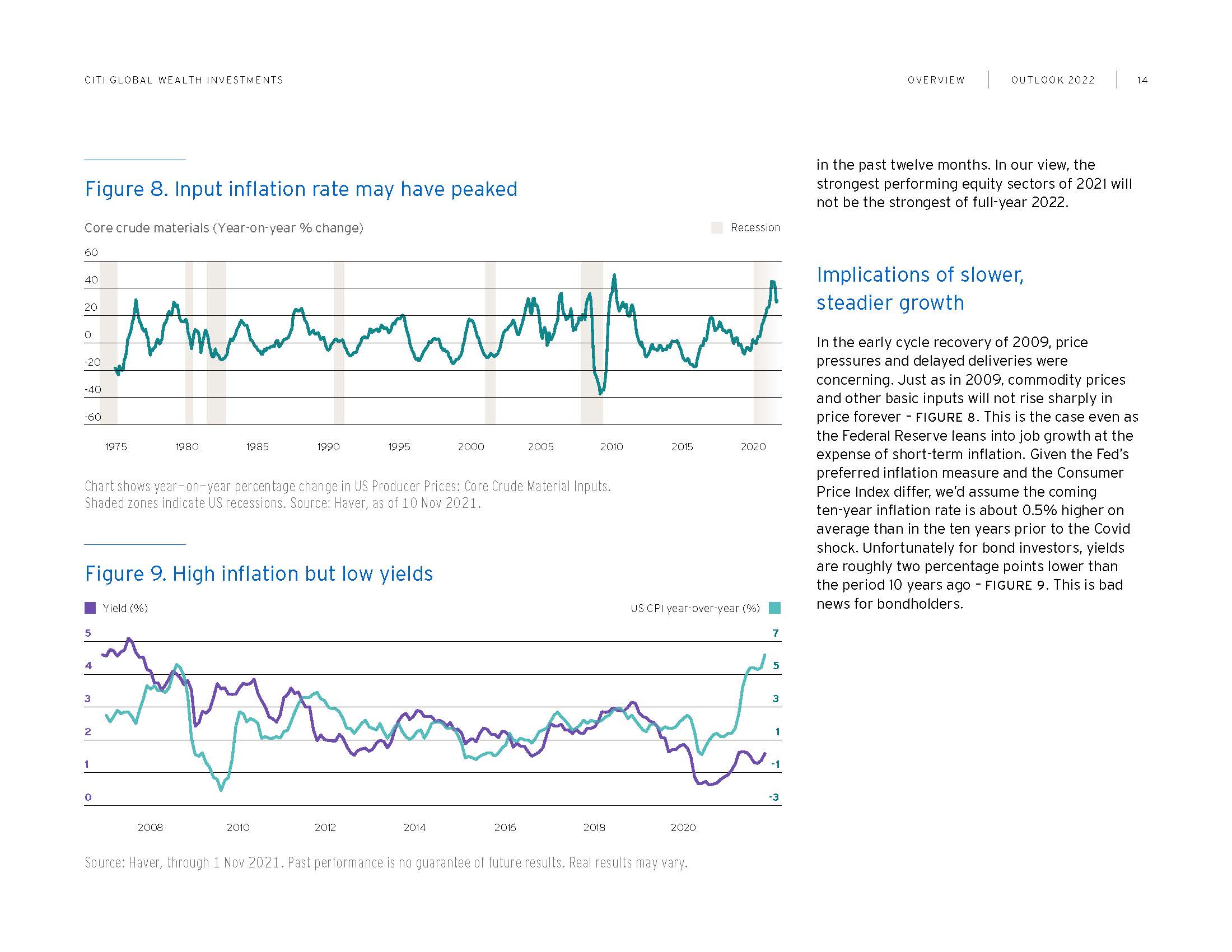This screenshot has width=1232, height=952.
Task: Click the Figure 8 source note mentioning Haver
Action: (x=348, y=494)
